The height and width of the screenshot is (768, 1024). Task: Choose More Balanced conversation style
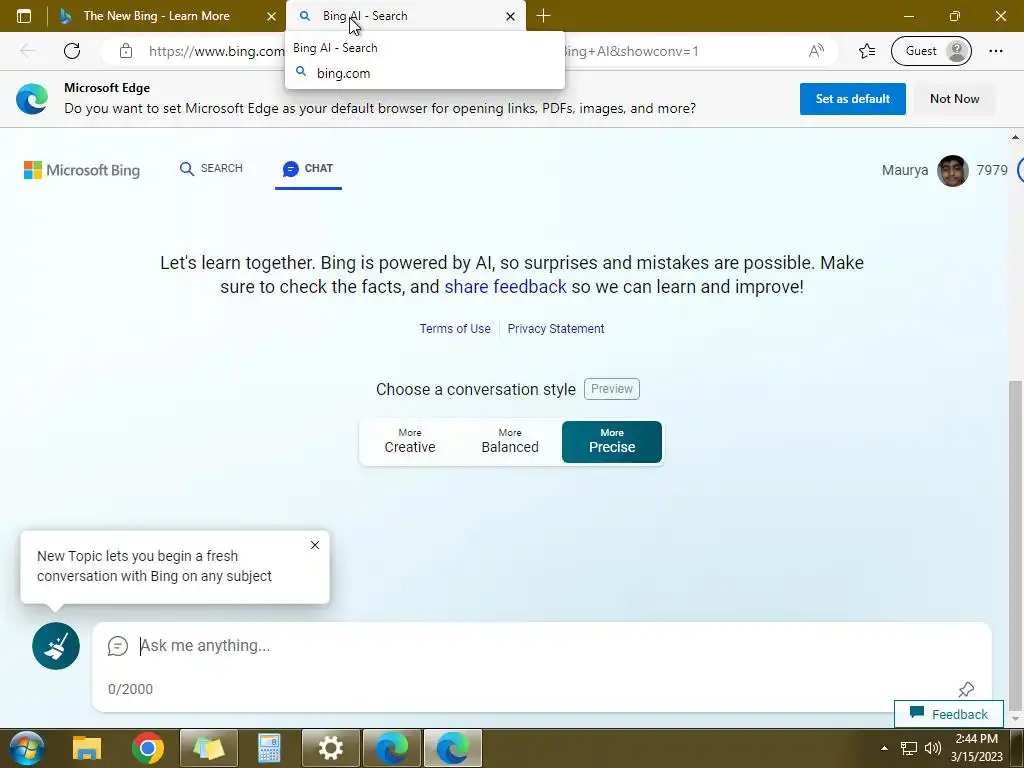(510, 442)
